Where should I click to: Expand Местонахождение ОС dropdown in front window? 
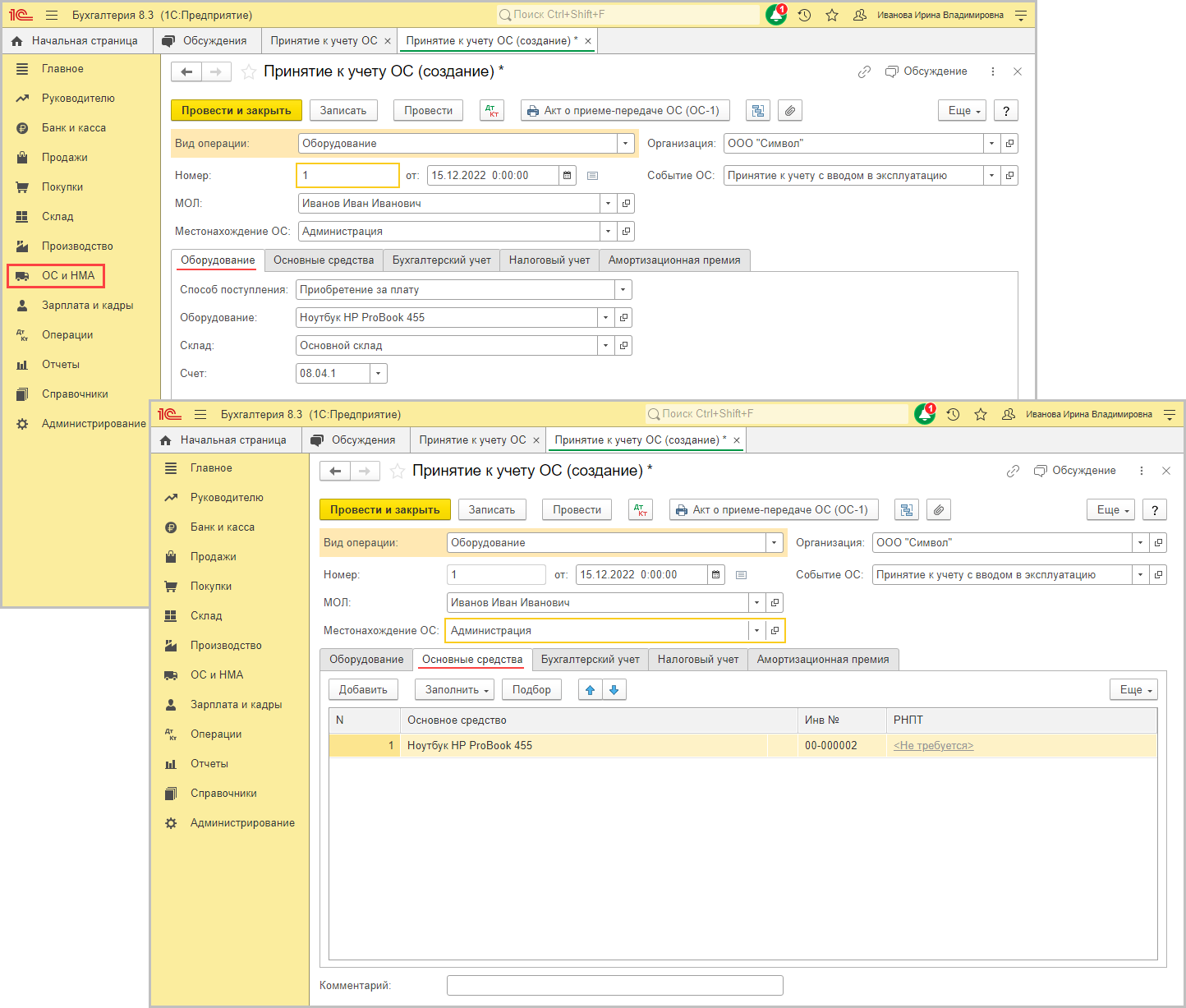point(756,630)
